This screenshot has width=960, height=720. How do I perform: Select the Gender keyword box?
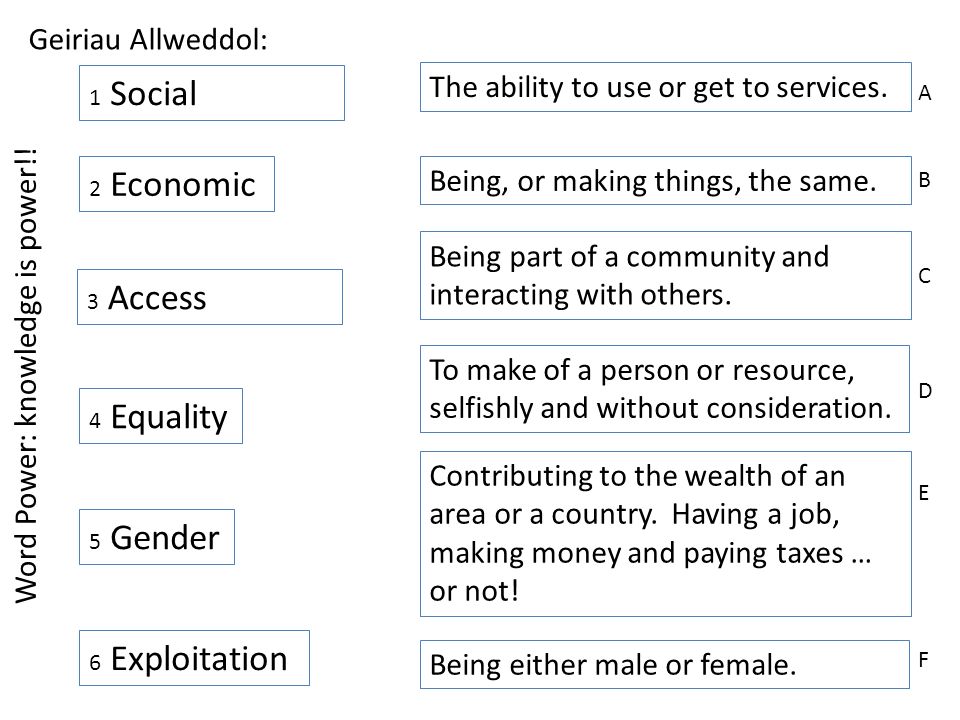157,537
